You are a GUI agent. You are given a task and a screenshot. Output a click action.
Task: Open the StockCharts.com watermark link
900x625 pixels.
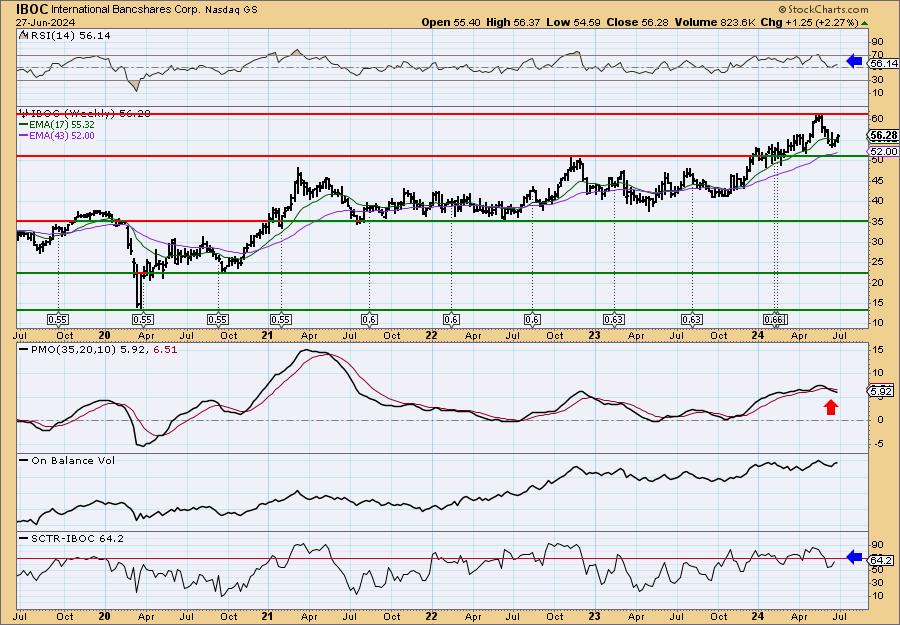[x=824, y=9]
